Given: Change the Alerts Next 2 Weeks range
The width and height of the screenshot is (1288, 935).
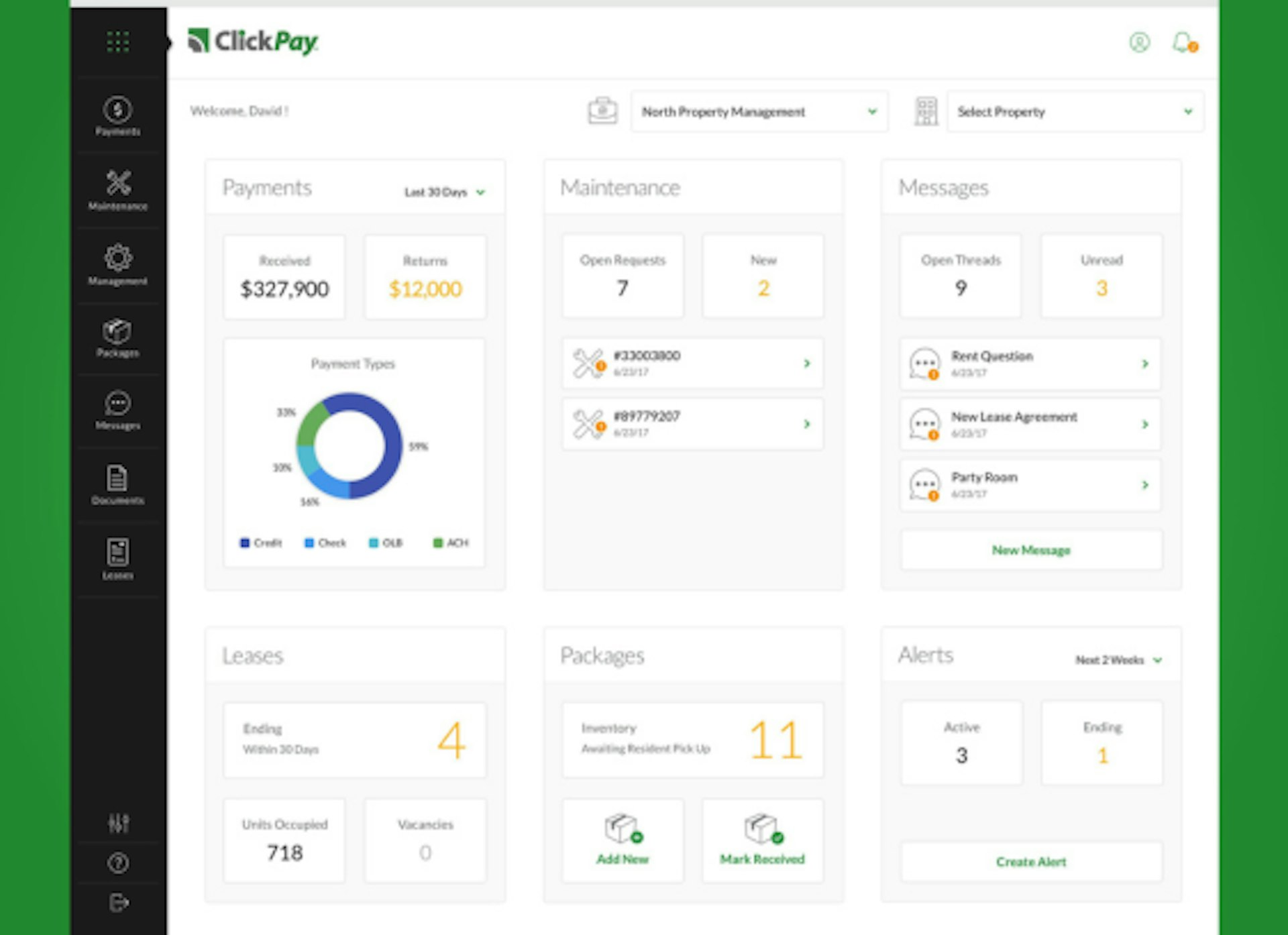Looking at the screenshot, I should point(1117,659).
